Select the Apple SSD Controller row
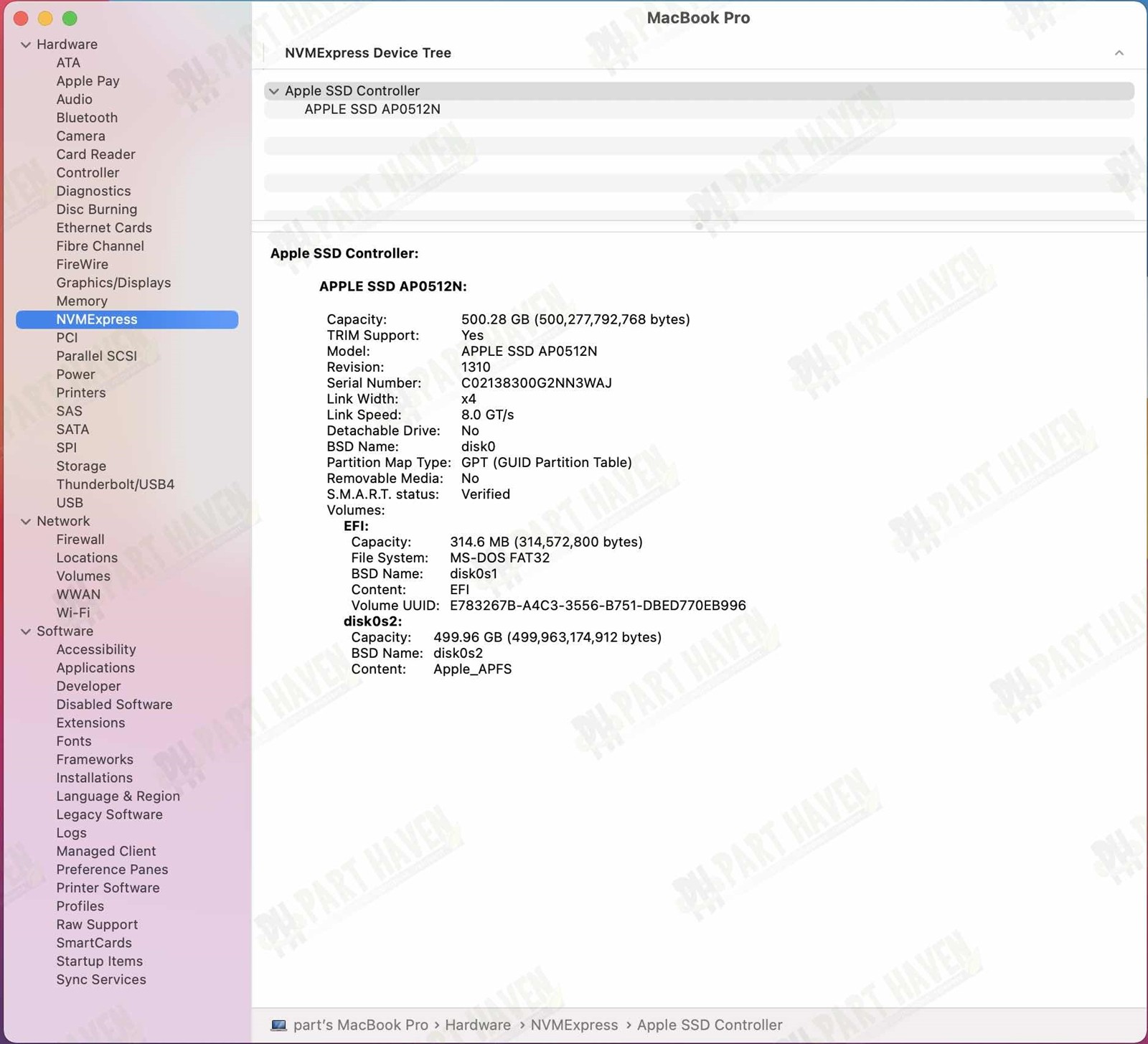The image size is (1148, 1044). (x=699, y=91)
